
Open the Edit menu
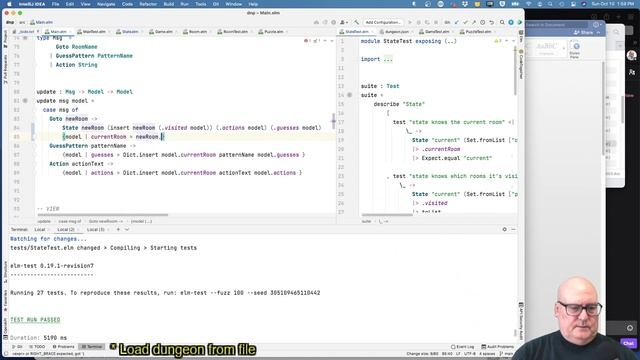click(70, 4)
